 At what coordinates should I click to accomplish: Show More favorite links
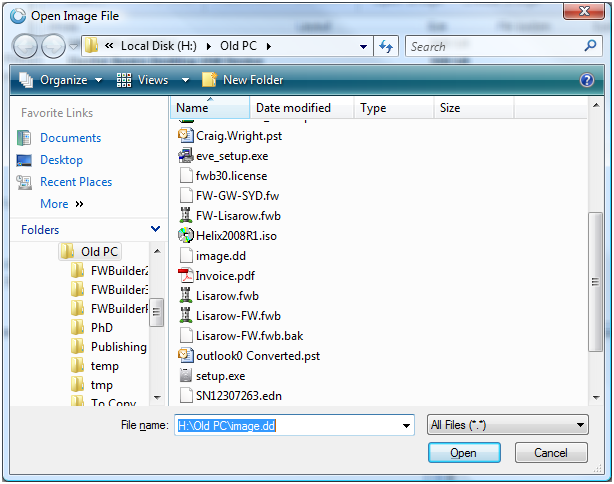[62, 204]
